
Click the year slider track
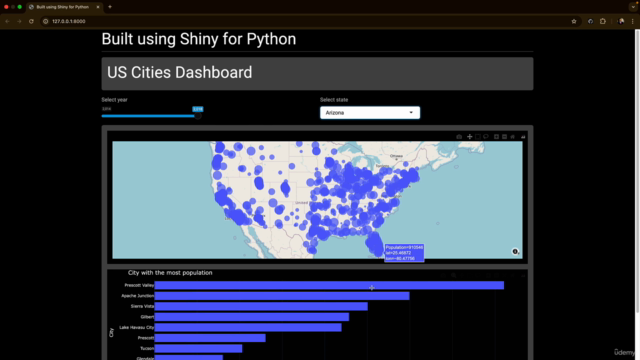(149, 116)
